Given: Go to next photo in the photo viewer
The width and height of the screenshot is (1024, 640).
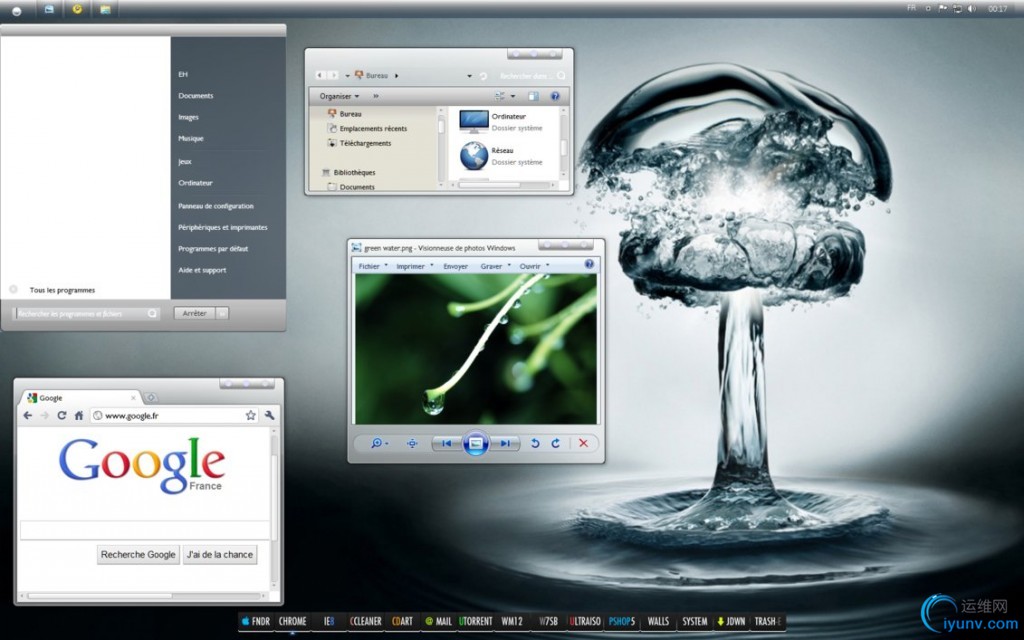Looking at the screenshot, I should pos(505,443).
